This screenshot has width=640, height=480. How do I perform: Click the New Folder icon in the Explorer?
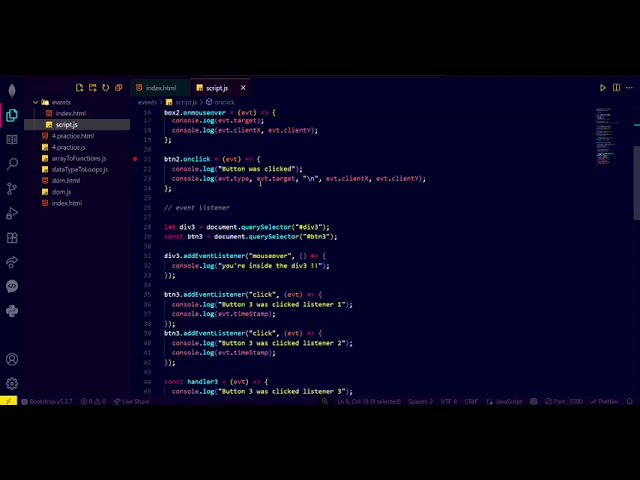(93, 88)
